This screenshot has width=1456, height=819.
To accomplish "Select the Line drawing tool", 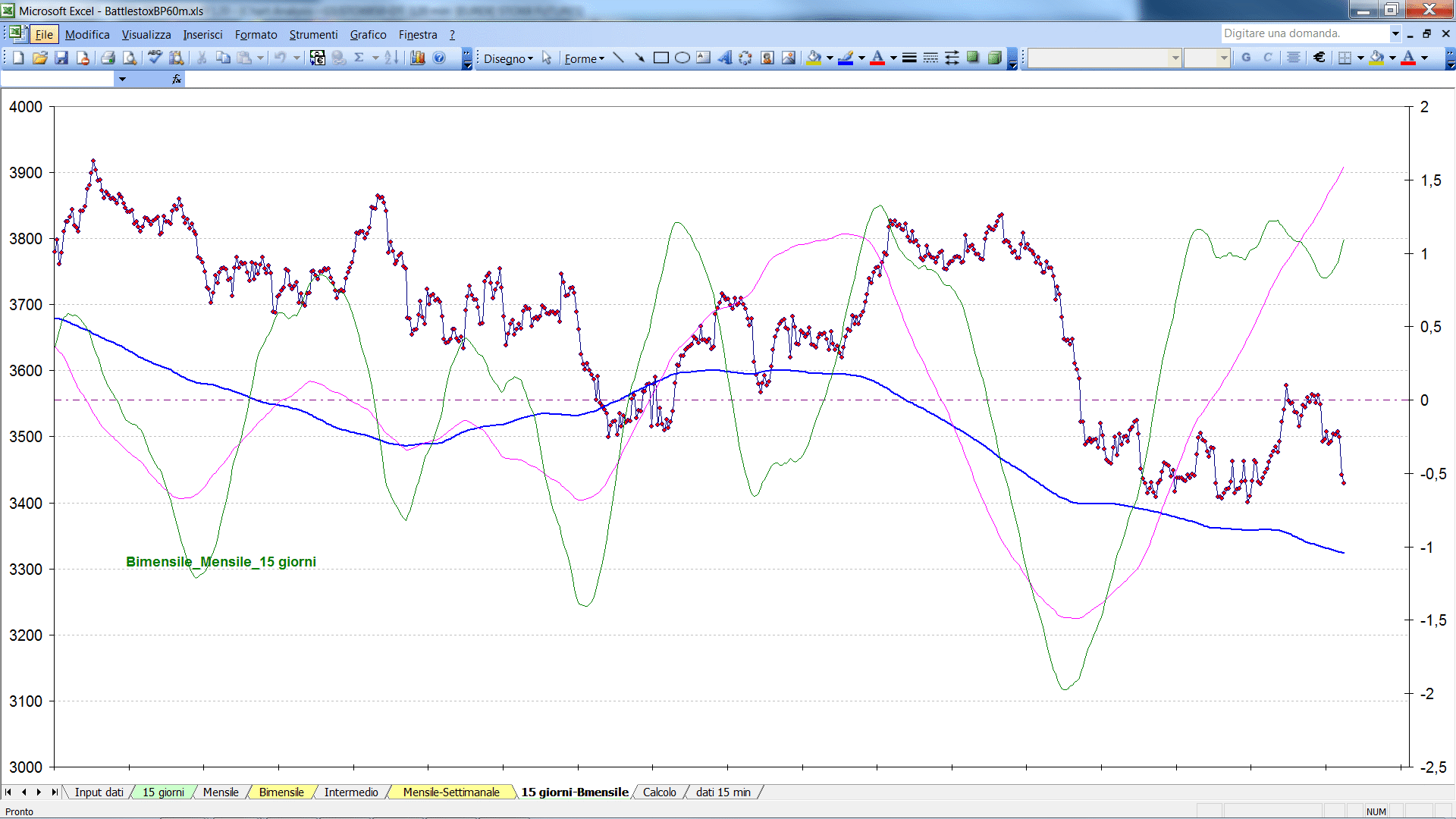I will point(618,58).
